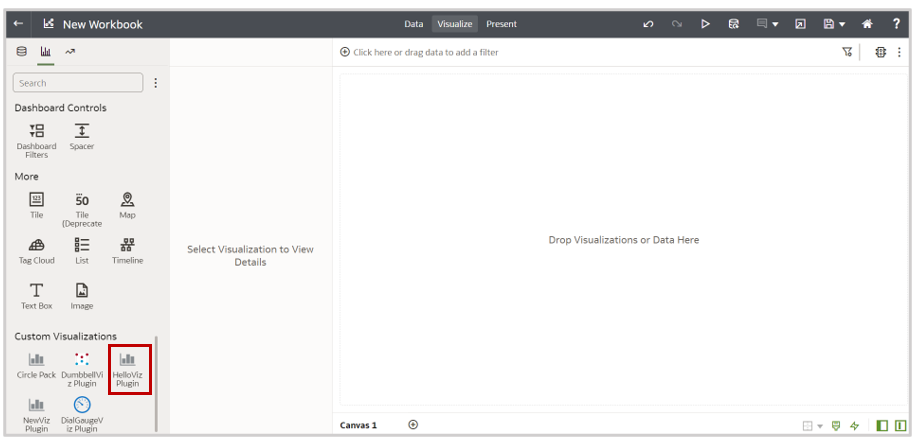Select the List visualization
This screenshot has height=441, width=918.
[82, 251]
